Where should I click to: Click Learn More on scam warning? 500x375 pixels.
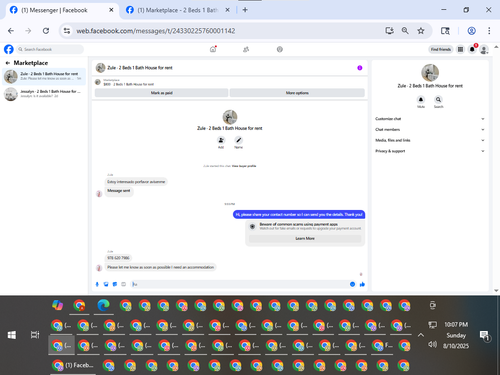click(305, 238)
